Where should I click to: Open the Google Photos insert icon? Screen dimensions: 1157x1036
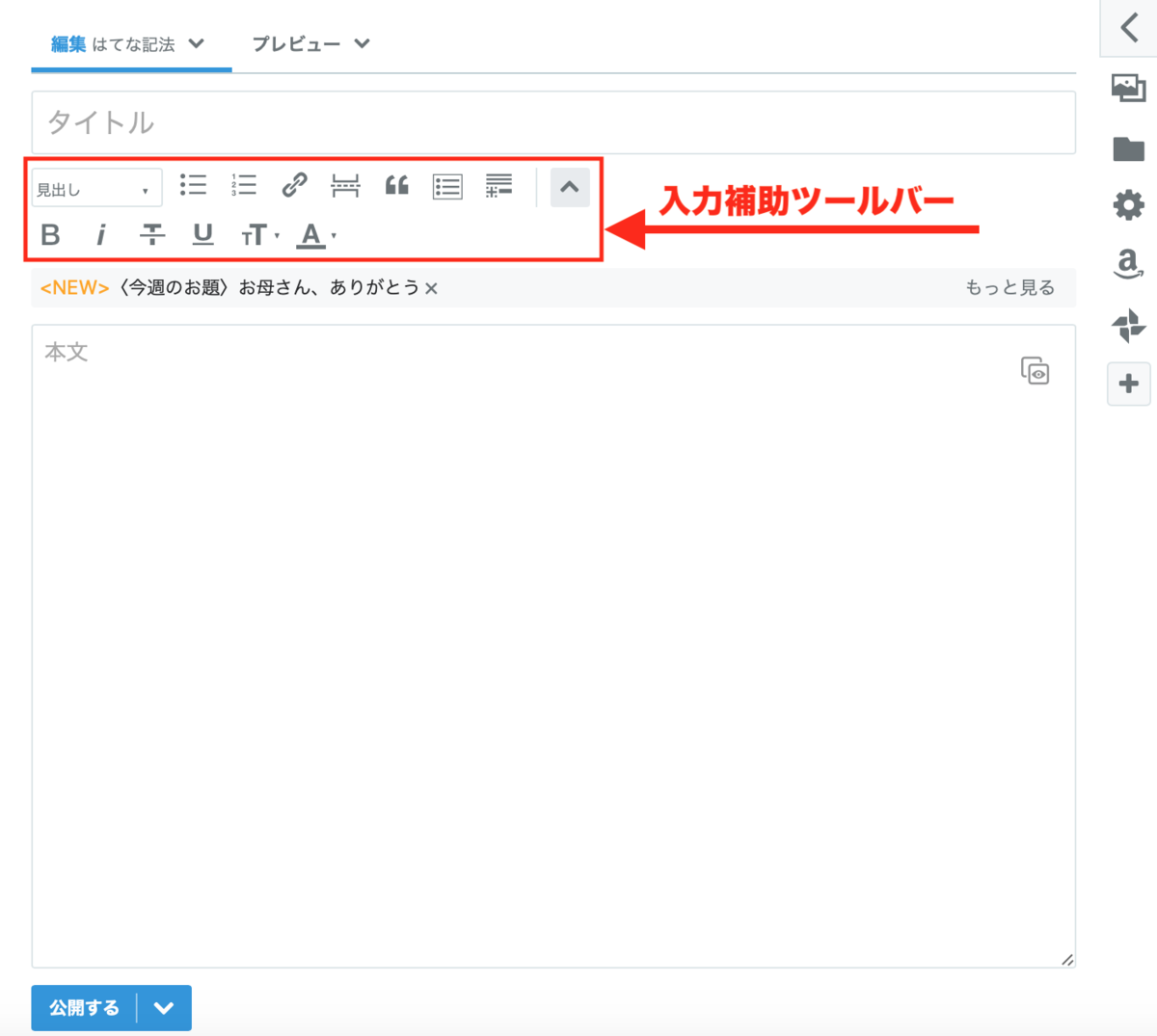[1128, 326]
